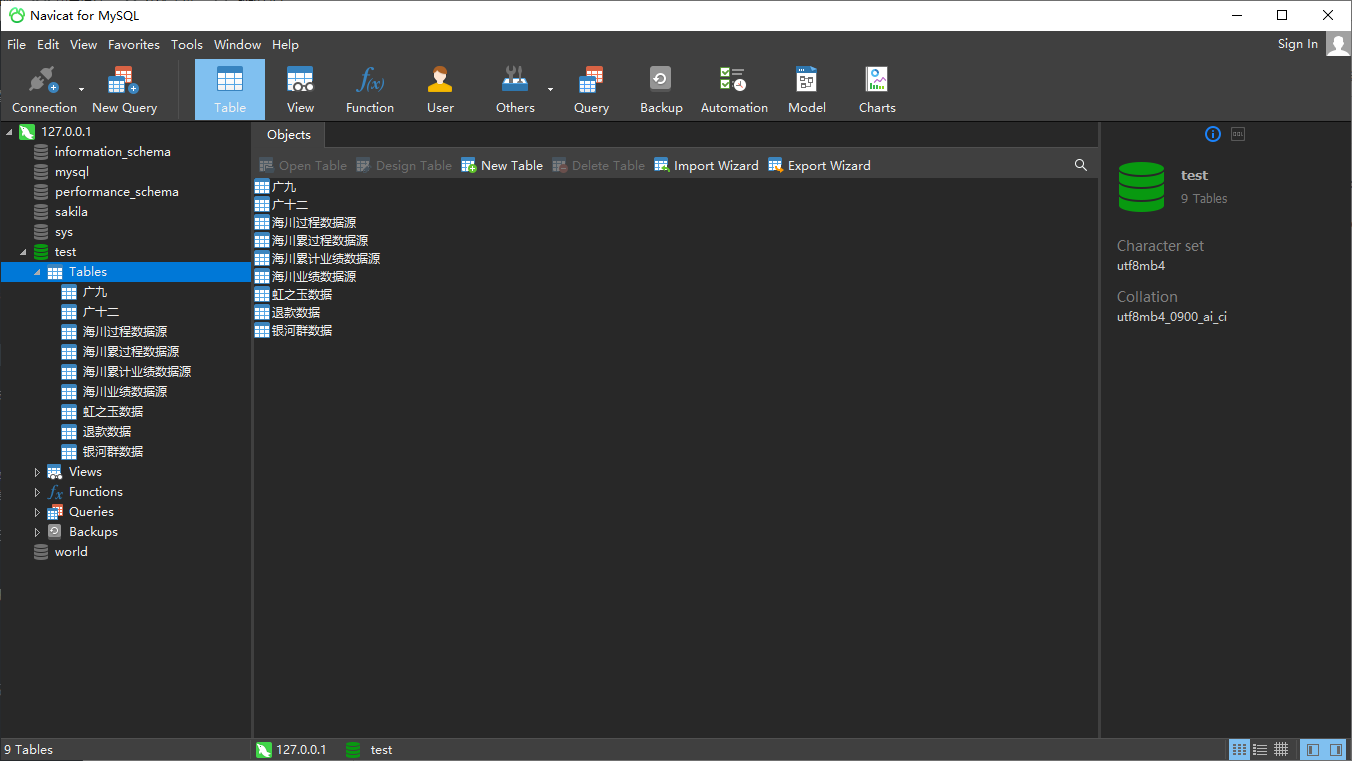Click 127.0.0.1 connection in status bar

pos(291,750)
